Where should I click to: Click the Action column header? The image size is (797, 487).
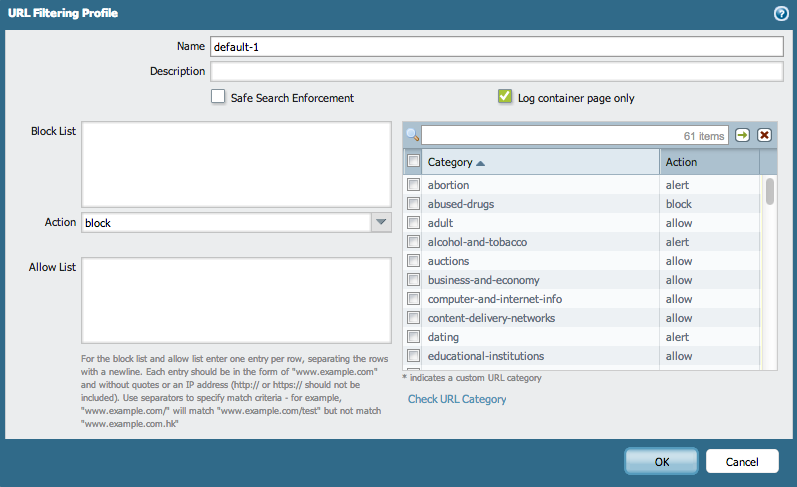tap(709, 162)
